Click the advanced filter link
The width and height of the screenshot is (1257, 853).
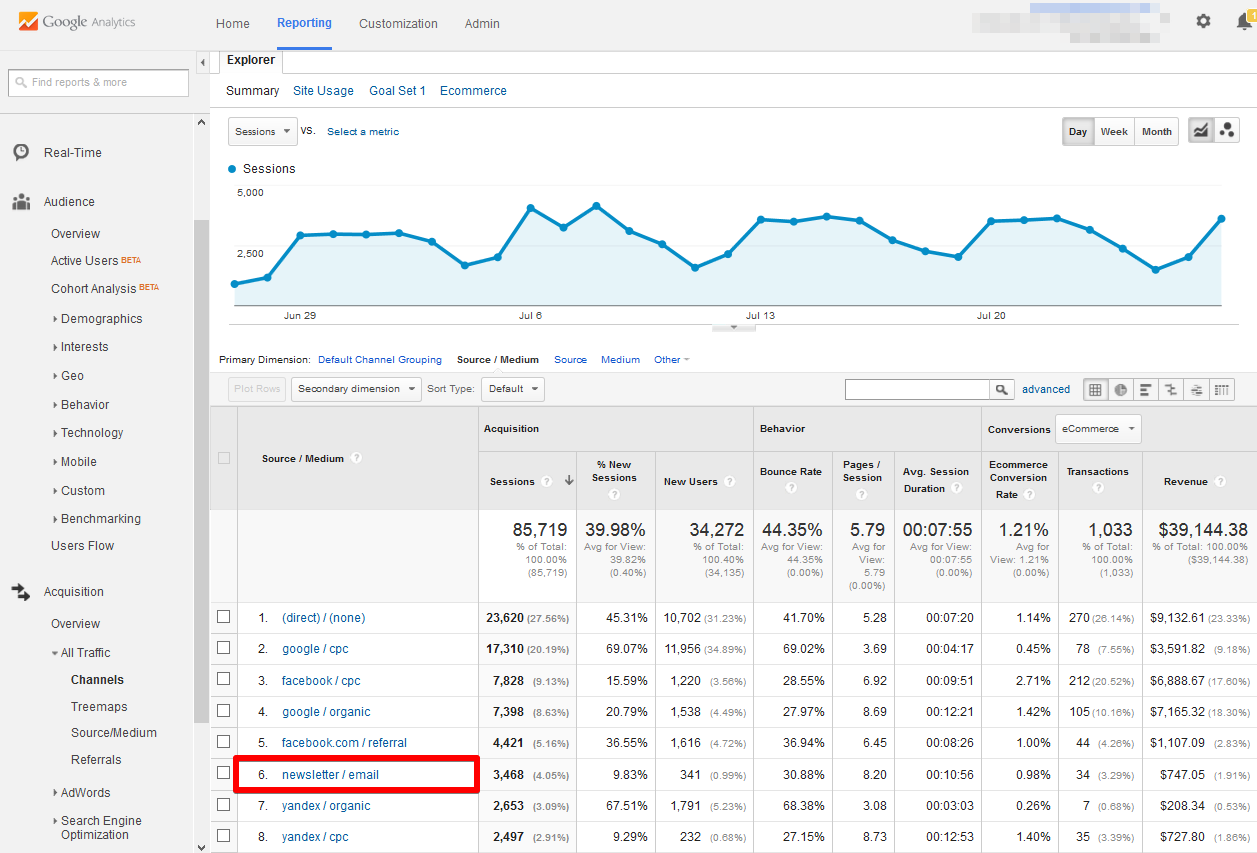[1046, 390]
